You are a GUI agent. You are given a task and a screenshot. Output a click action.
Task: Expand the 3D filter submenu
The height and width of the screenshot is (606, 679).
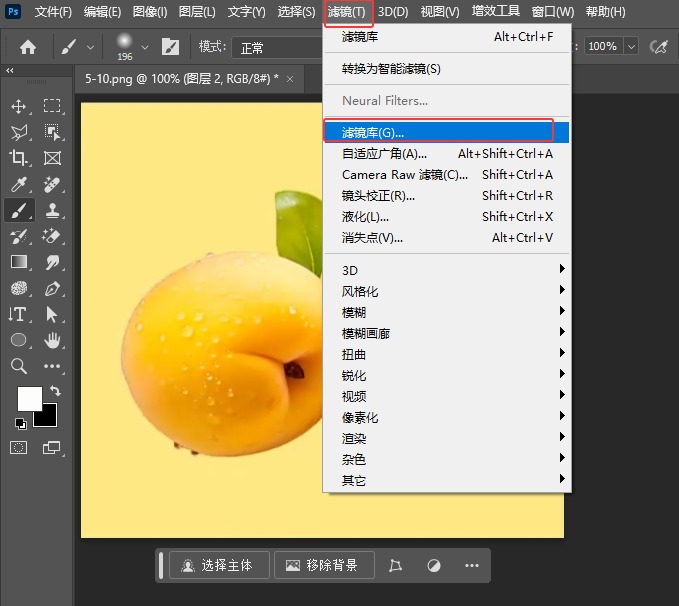447,270
